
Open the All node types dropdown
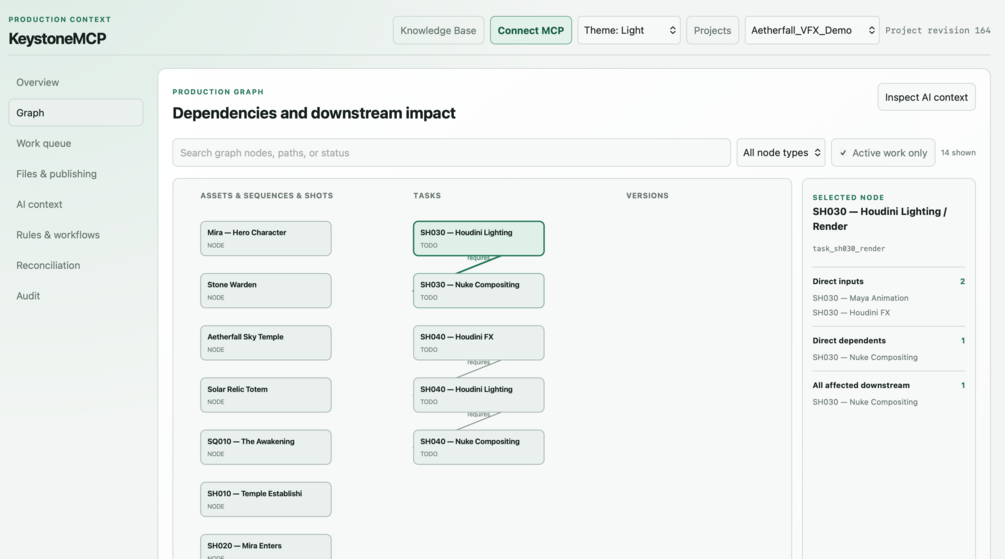(x=781, y=153)
